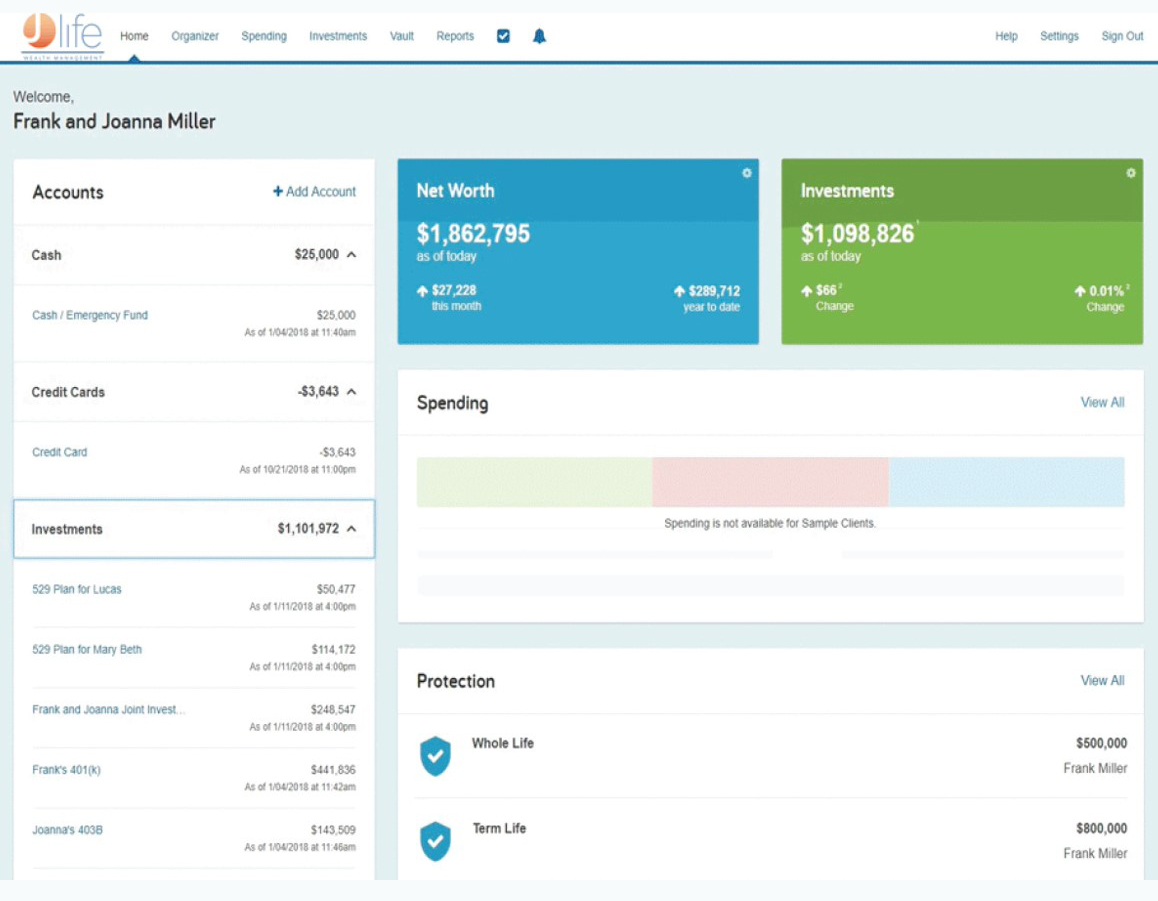Click the $114,172 balance for Mary Beth plan
Screen dimensions: 1158x901
333,650
